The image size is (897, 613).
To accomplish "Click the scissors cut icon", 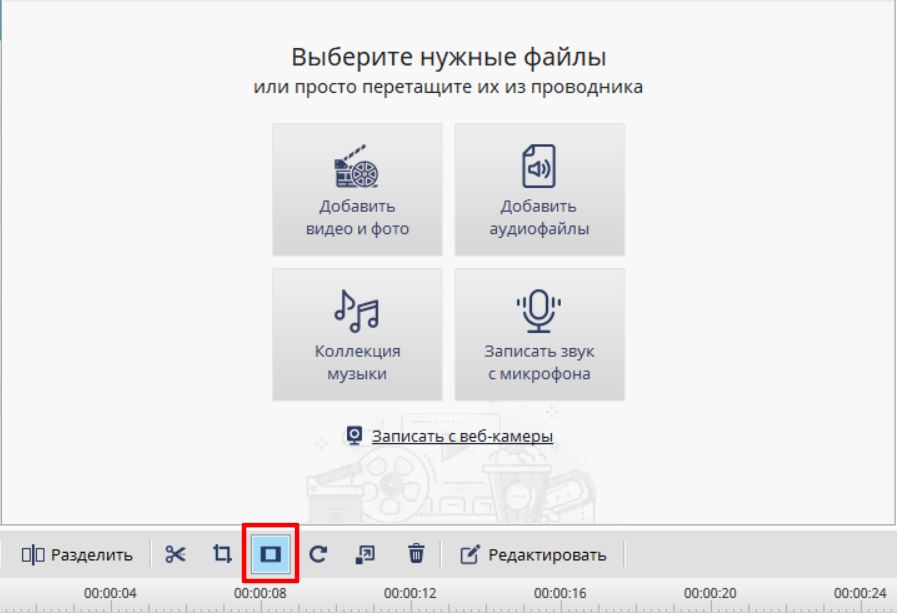I will 175,554.
